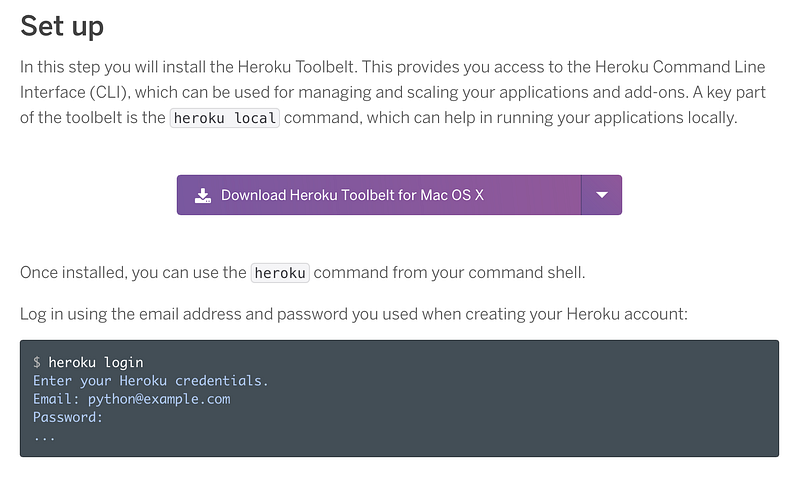
Task: Click the download tray icon on purple button
Action: click(203, 195)
